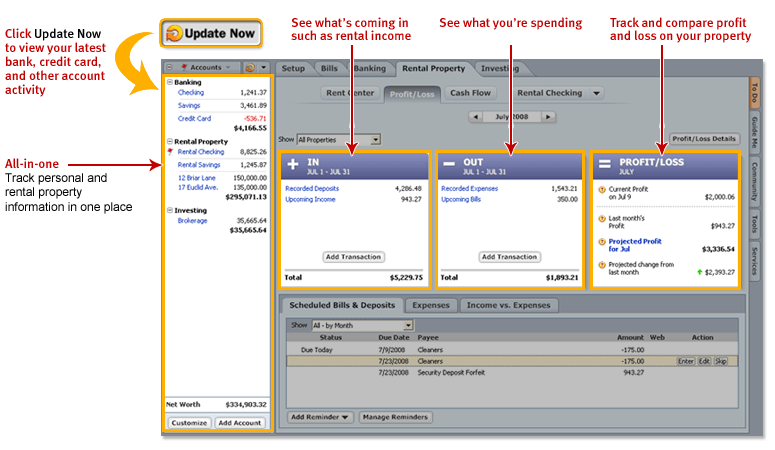Viewport: 775px width, 450px height.
Task: Open the Services side tab
Action: click(x=755, y=261)
